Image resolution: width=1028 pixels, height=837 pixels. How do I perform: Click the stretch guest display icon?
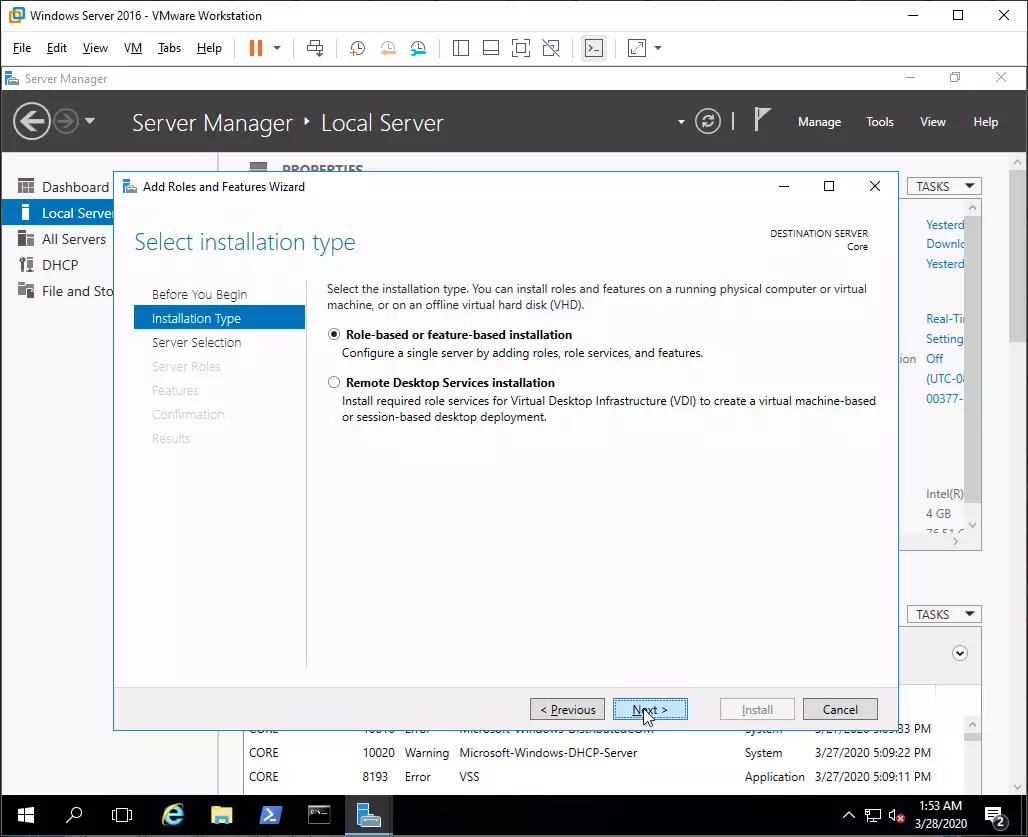click(637, 48)
